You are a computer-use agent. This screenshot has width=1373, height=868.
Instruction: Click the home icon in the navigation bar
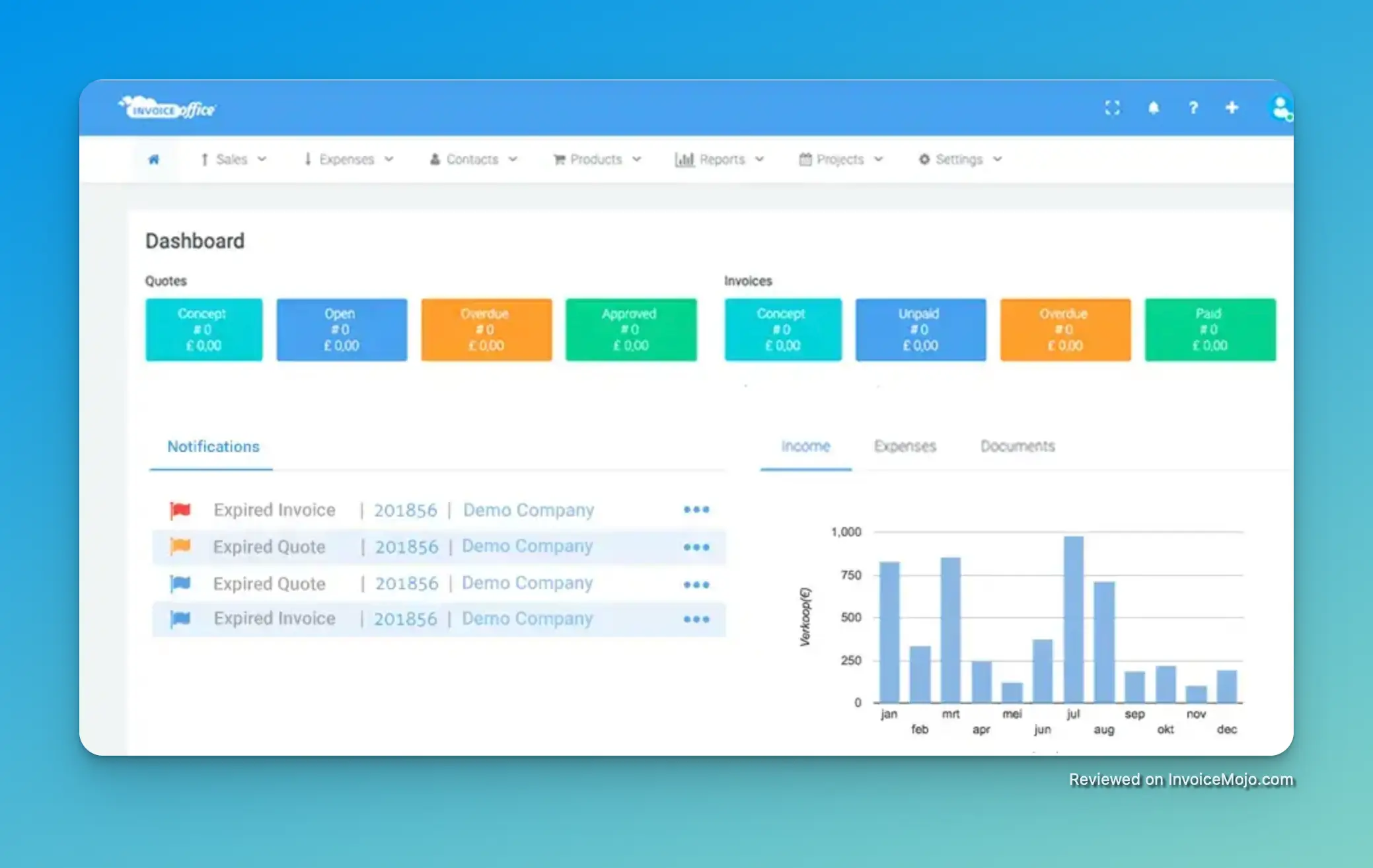click(x=154, y=159)
